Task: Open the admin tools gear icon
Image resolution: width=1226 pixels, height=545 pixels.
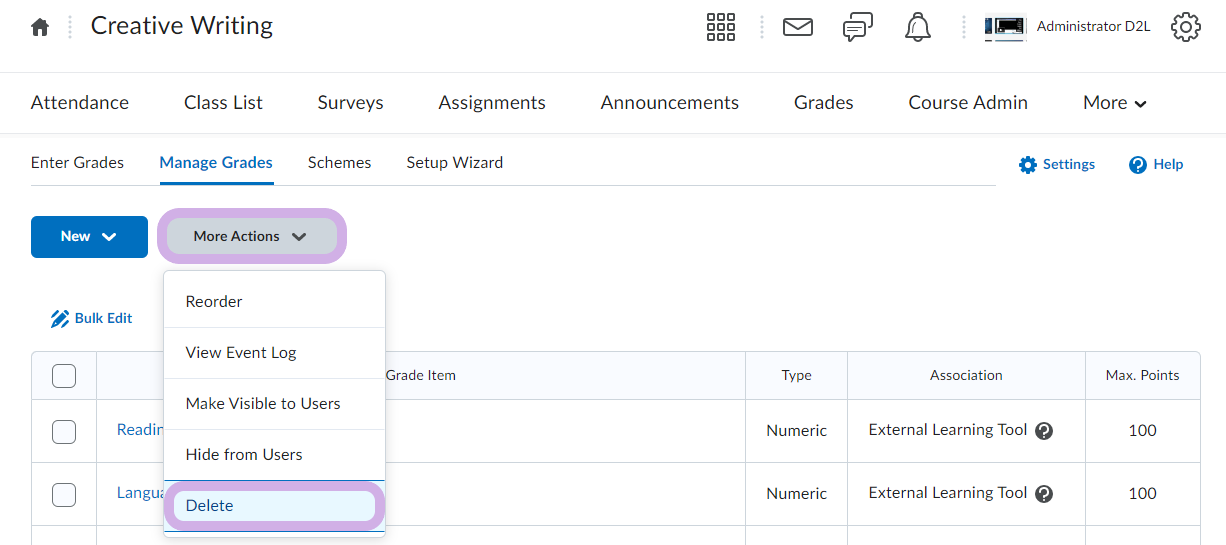Action: click(x=1185, y=27)
